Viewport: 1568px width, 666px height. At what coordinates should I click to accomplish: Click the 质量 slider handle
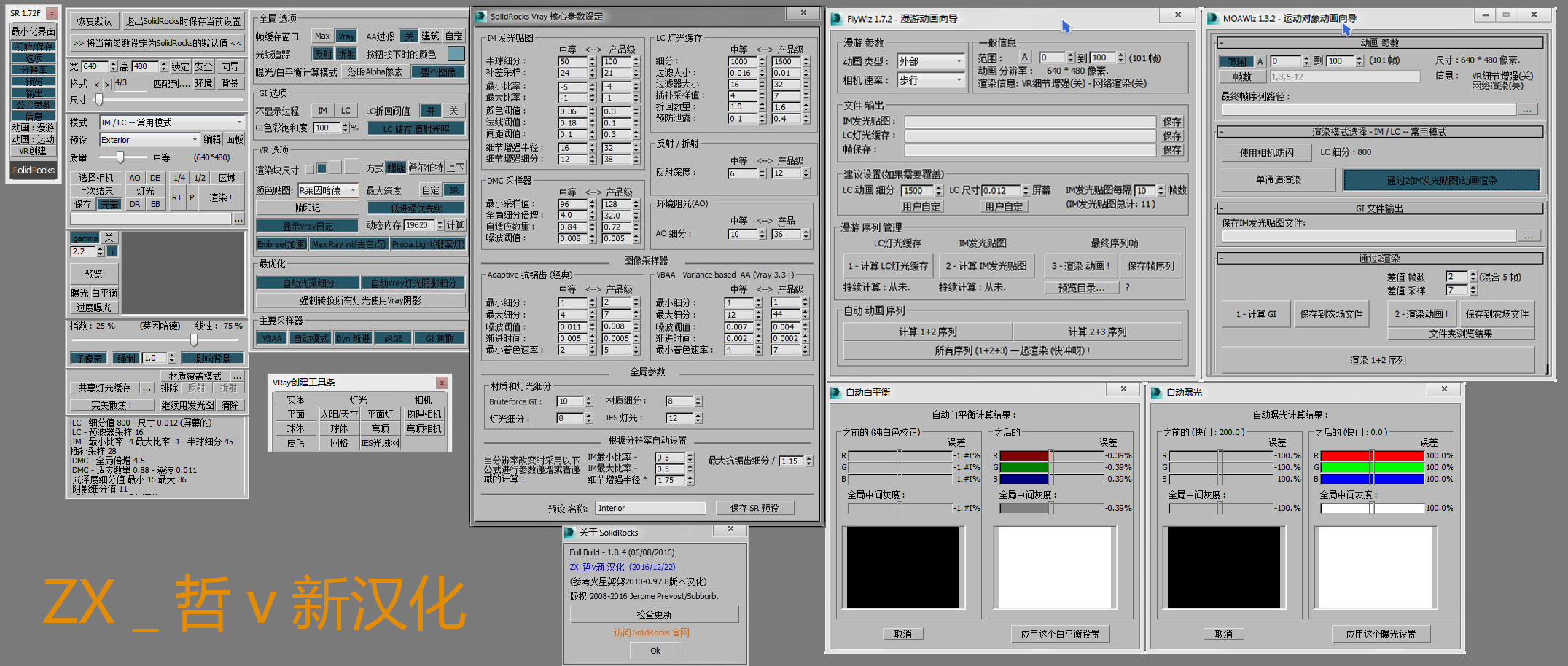point(120,157)
